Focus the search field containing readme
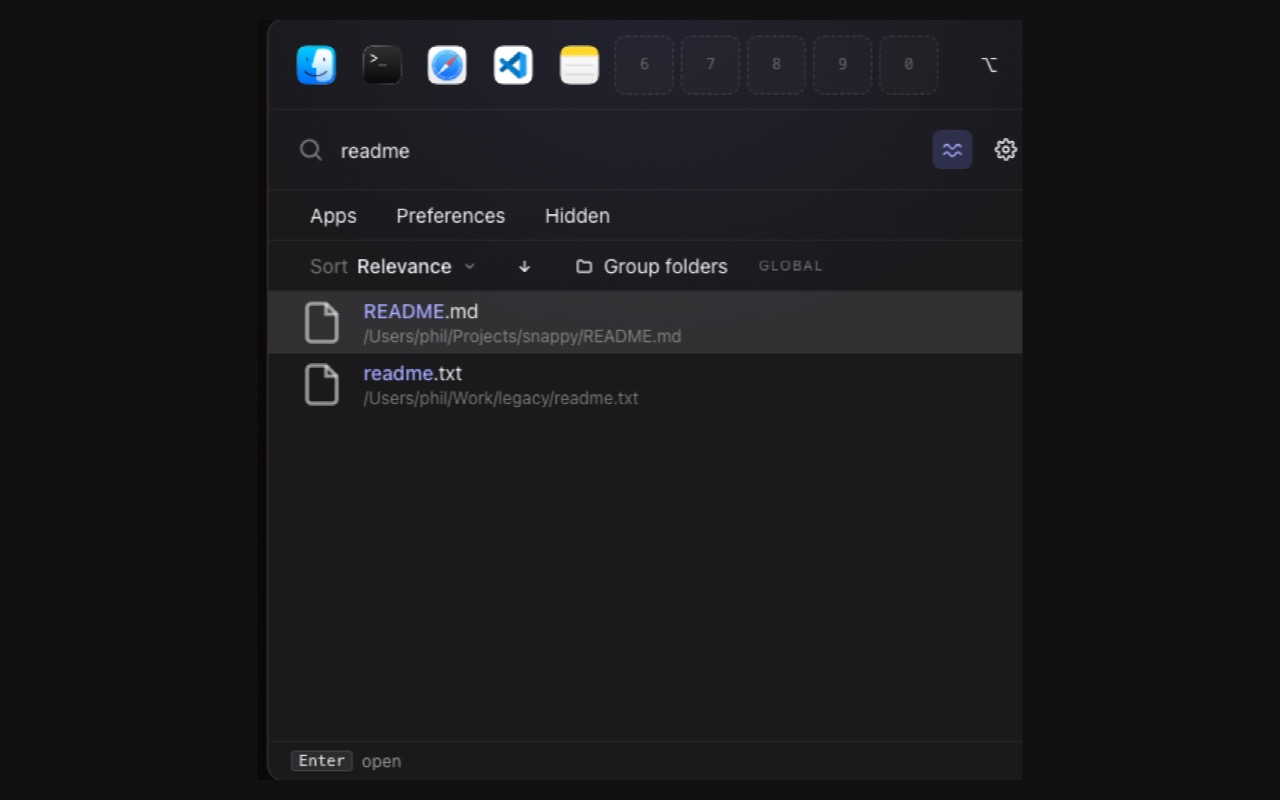This screenshot has width=1280, height=800. coord(630,150)
